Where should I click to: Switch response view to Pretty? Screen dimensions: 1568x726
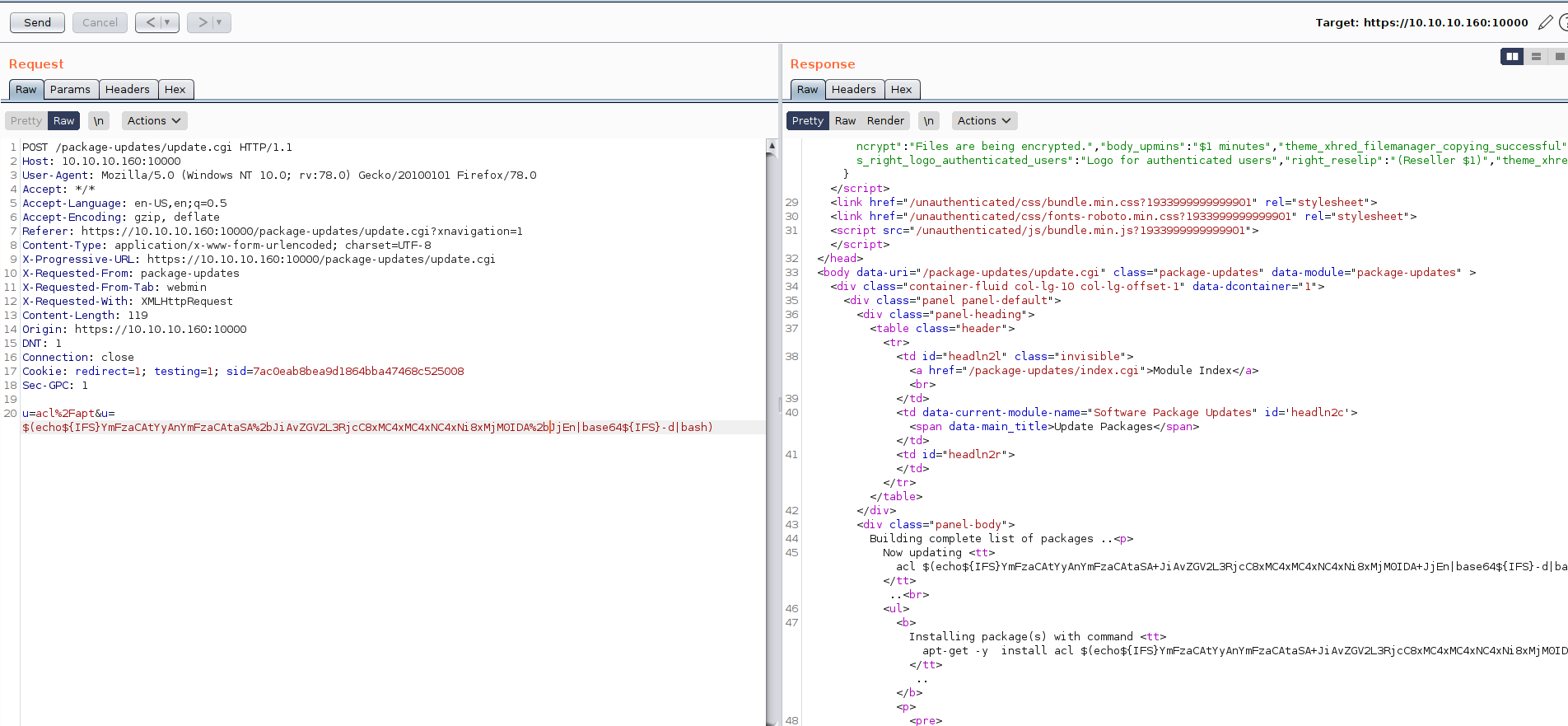click(x=807, y=120)
